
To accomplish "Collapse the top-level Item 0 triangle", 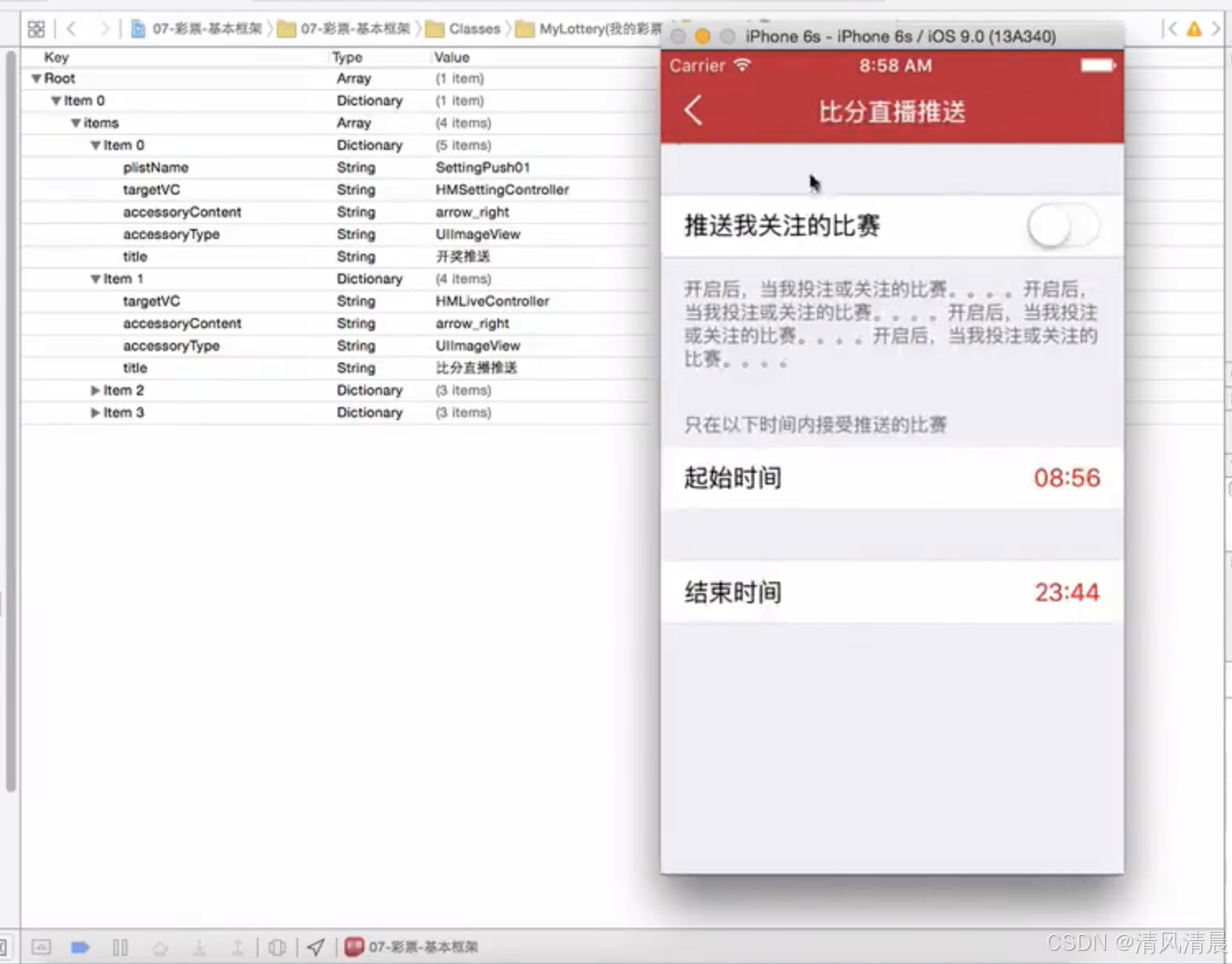I will 56,101.
